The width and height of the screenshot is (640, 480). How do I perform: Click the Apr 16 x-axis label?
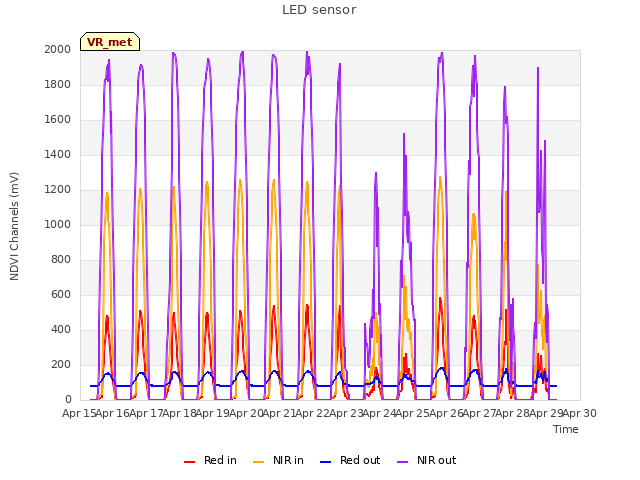113,413
